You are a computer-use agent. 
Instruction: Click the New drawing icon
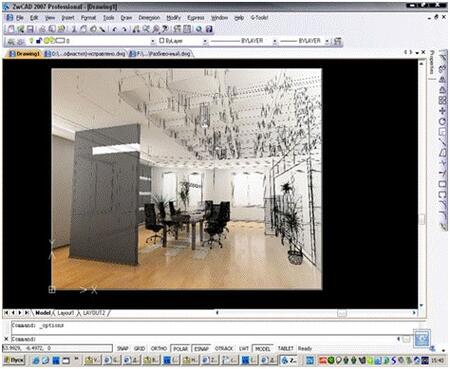[x=11, y=29]
